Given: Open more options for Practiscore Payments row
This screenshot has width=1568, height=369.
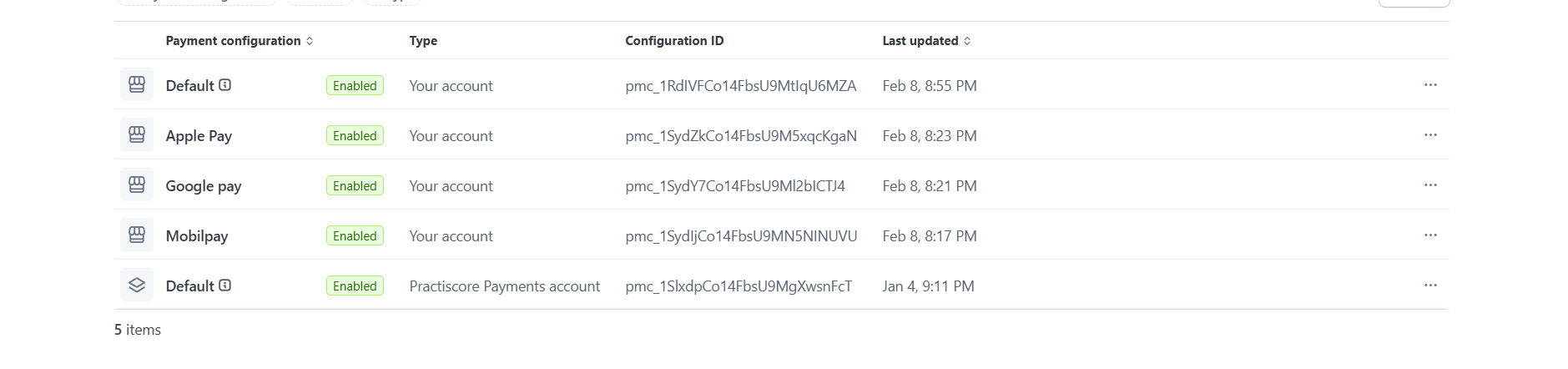Looking at the screenshot, I should coord(1430,286).
